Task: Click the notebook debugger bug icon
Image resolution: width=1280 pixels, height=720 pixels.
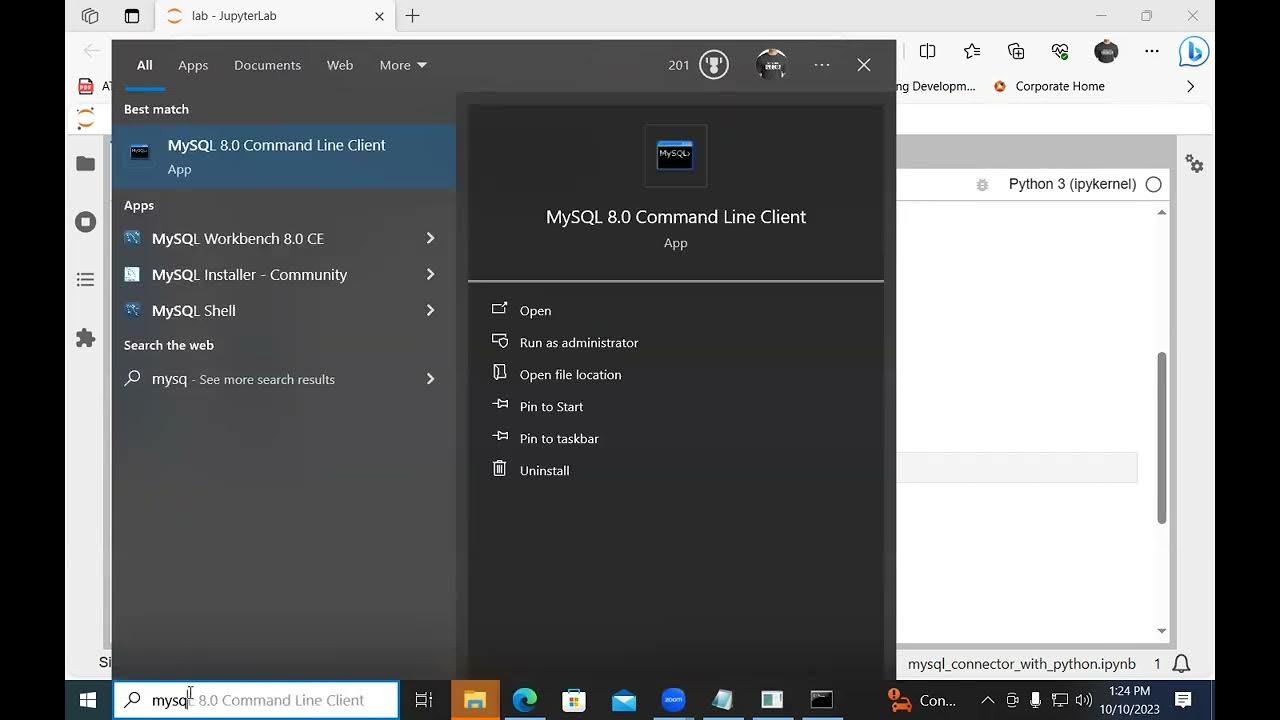Action: tap(982, 185)
